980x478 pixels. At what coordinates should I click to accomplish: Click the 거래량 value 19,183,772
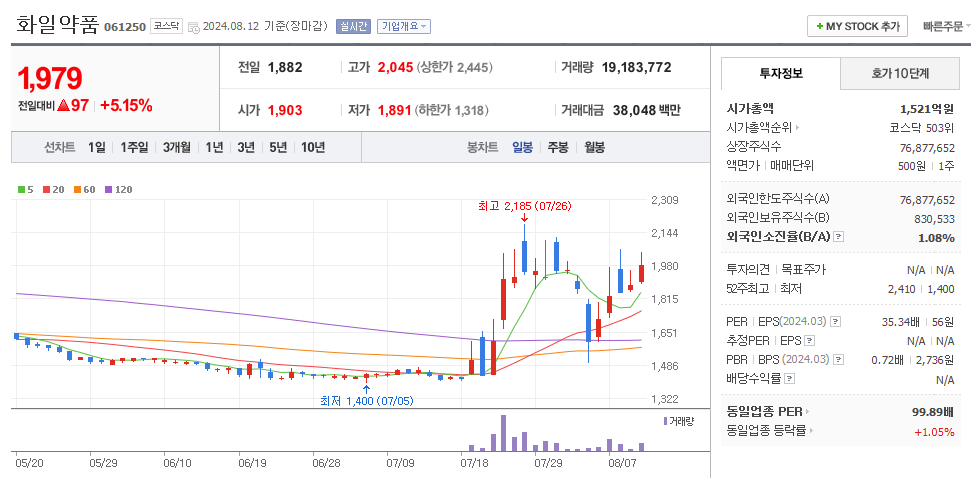636,67
